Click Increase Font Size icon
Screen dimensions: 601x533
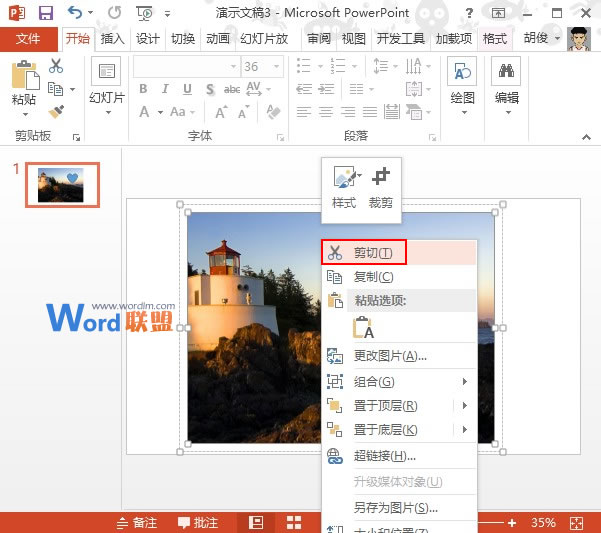(221, 112)
